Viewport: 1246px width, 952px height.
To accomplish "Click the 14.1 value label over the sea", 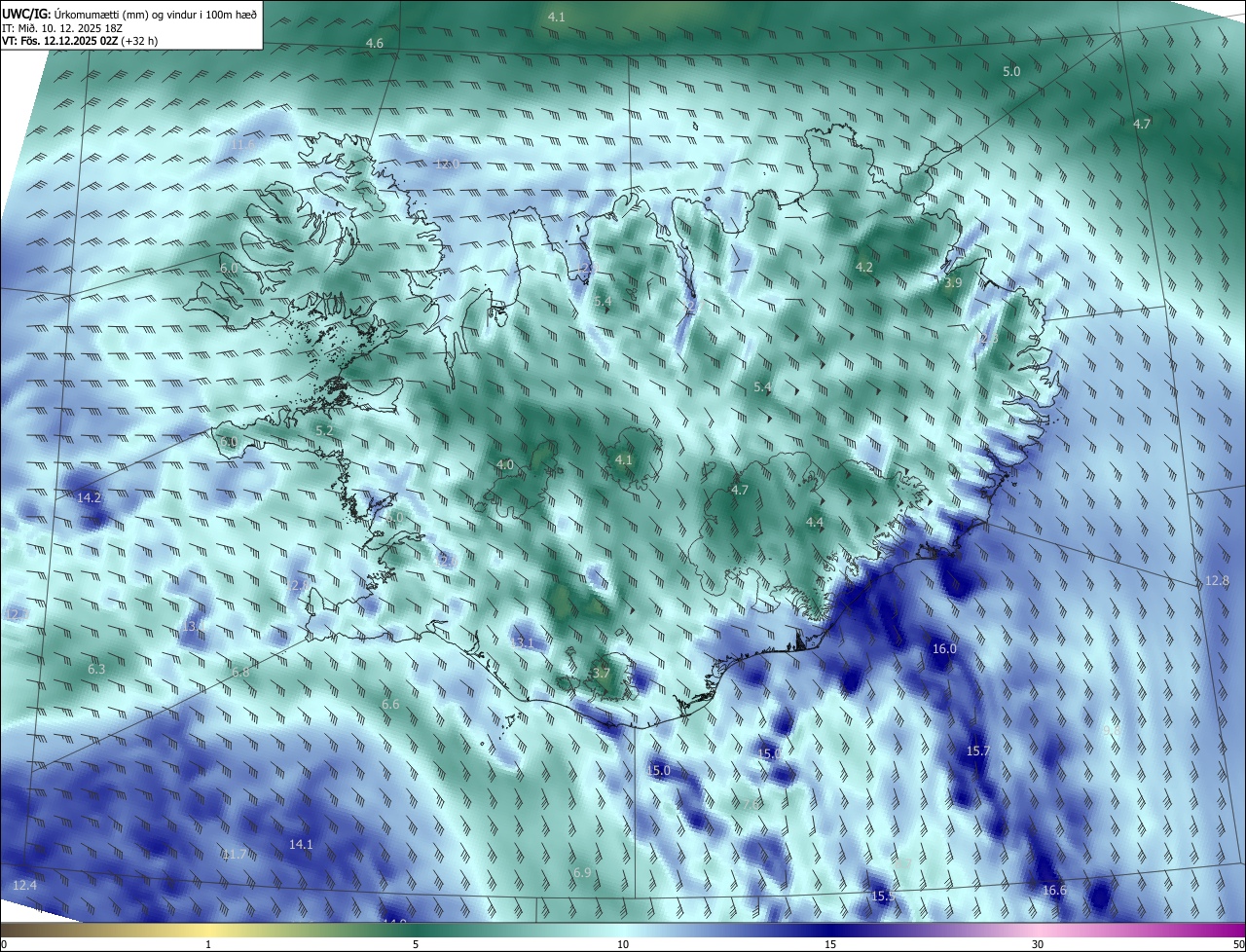I will click(301, 844).
